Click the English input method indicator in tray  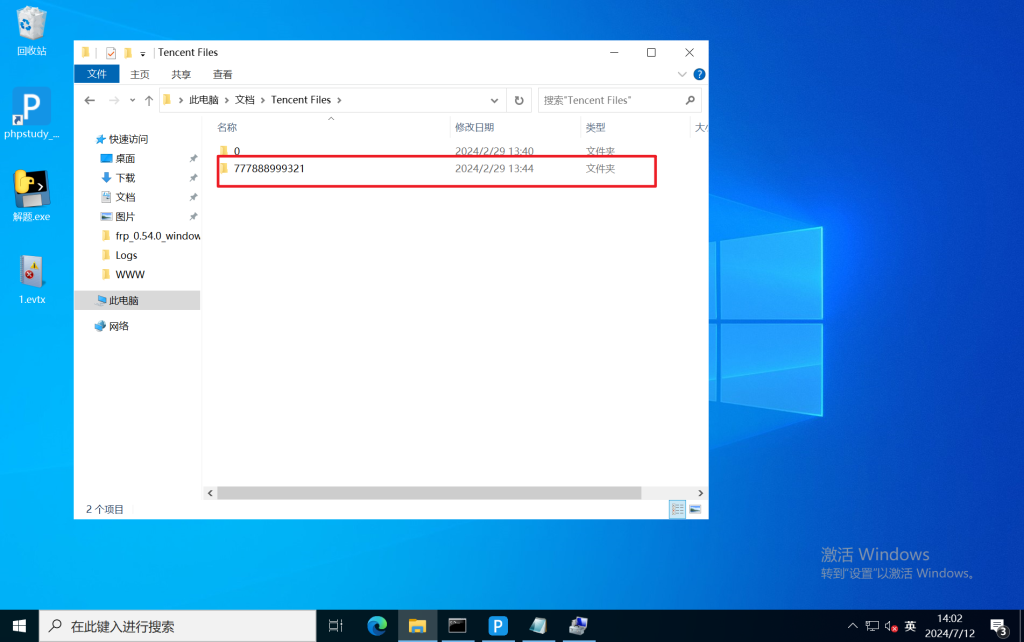pyautogui.click(x=910, y=626)
